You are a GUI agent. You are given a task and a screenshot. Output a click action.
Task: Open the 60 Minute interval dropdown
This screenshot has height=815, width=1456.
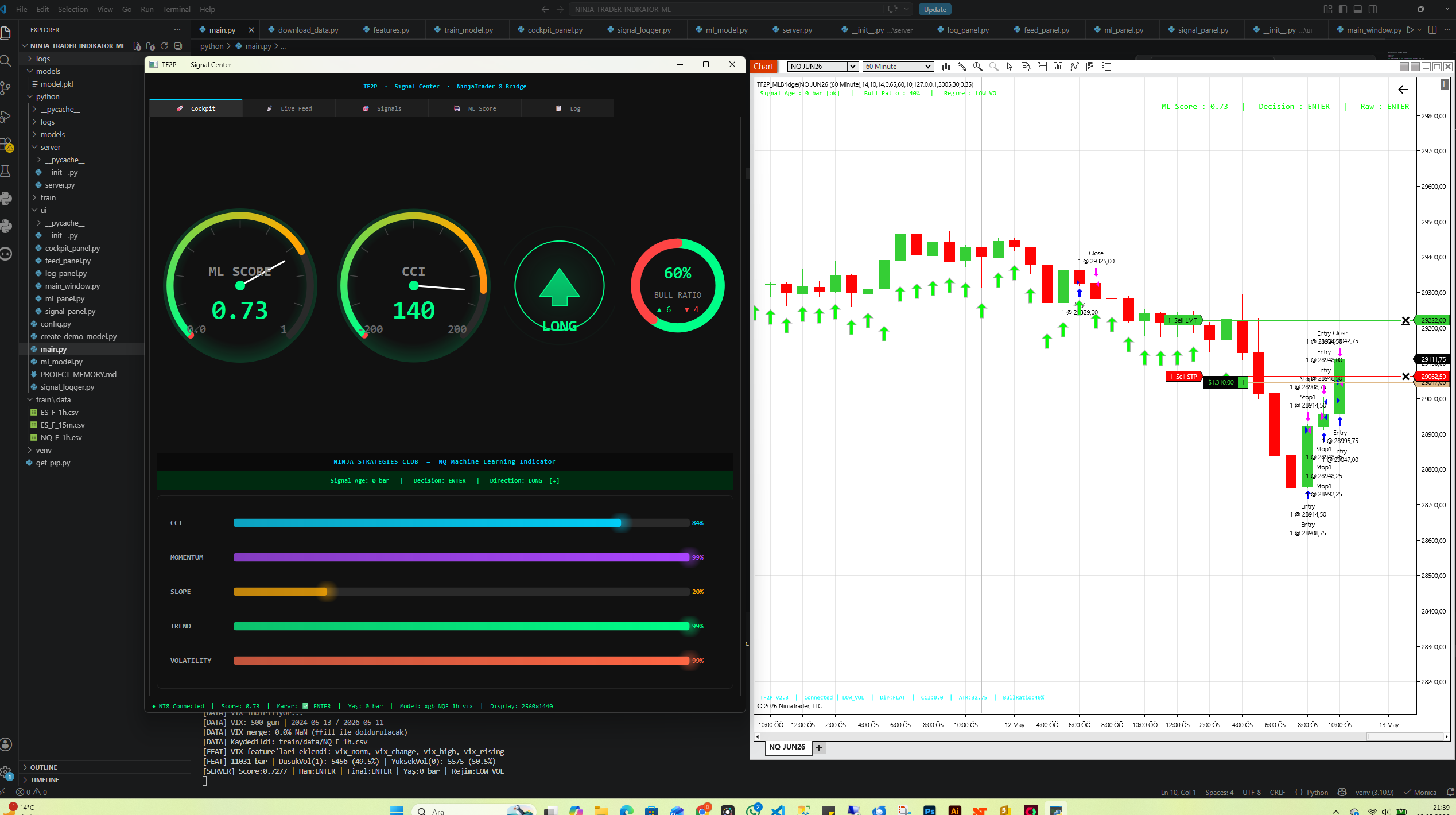click(x=898, y=67)
